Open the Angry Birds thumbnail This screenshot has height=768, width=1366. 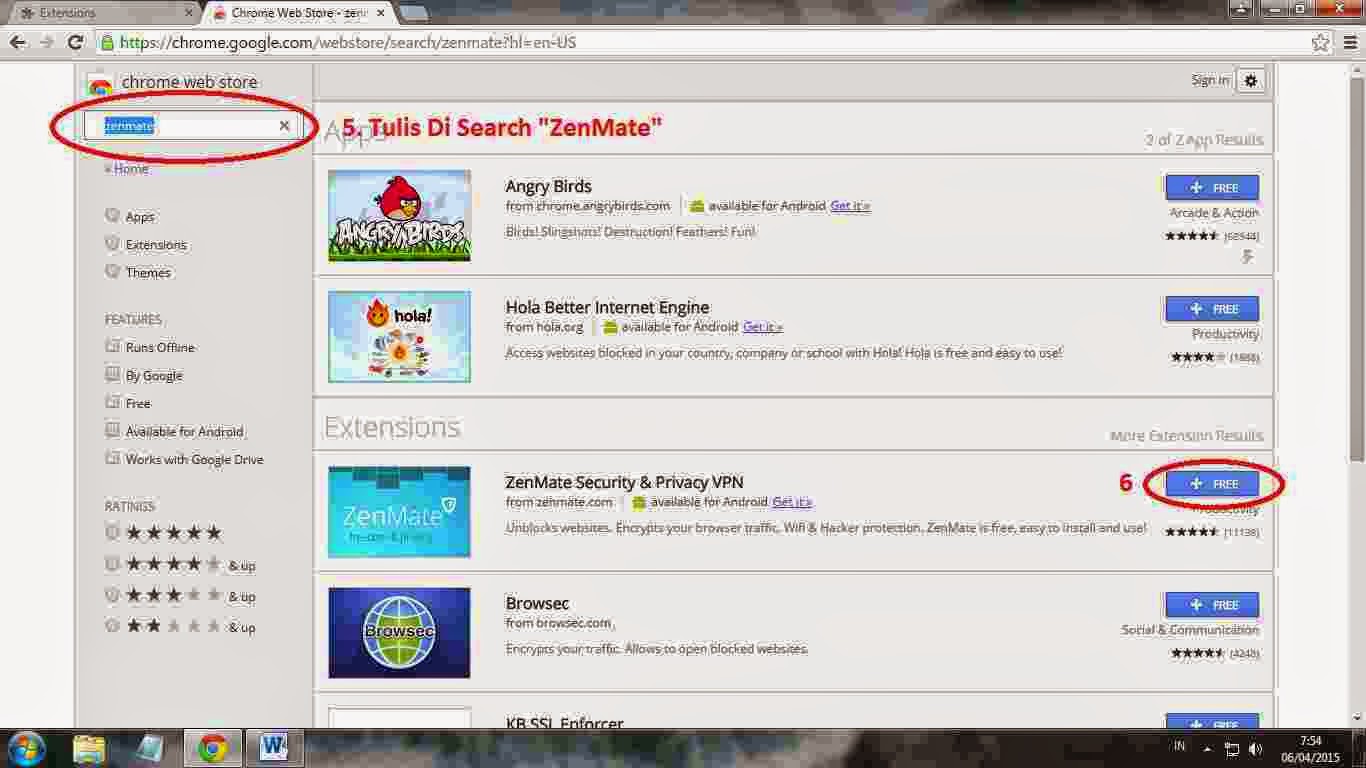pos(399,216)
